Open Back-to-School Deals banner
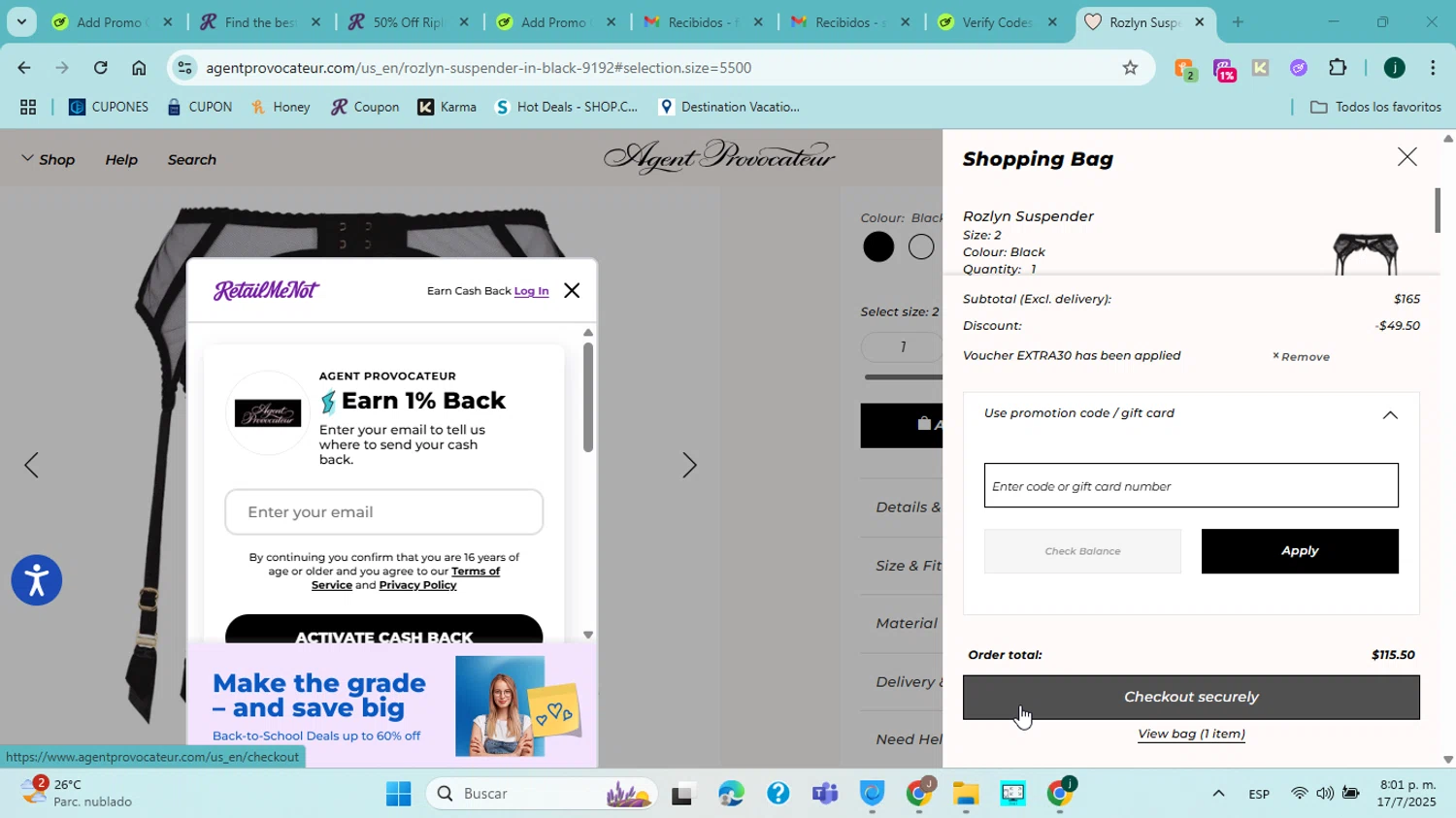This screenshot has width=1456, height=818. (391, 706)
